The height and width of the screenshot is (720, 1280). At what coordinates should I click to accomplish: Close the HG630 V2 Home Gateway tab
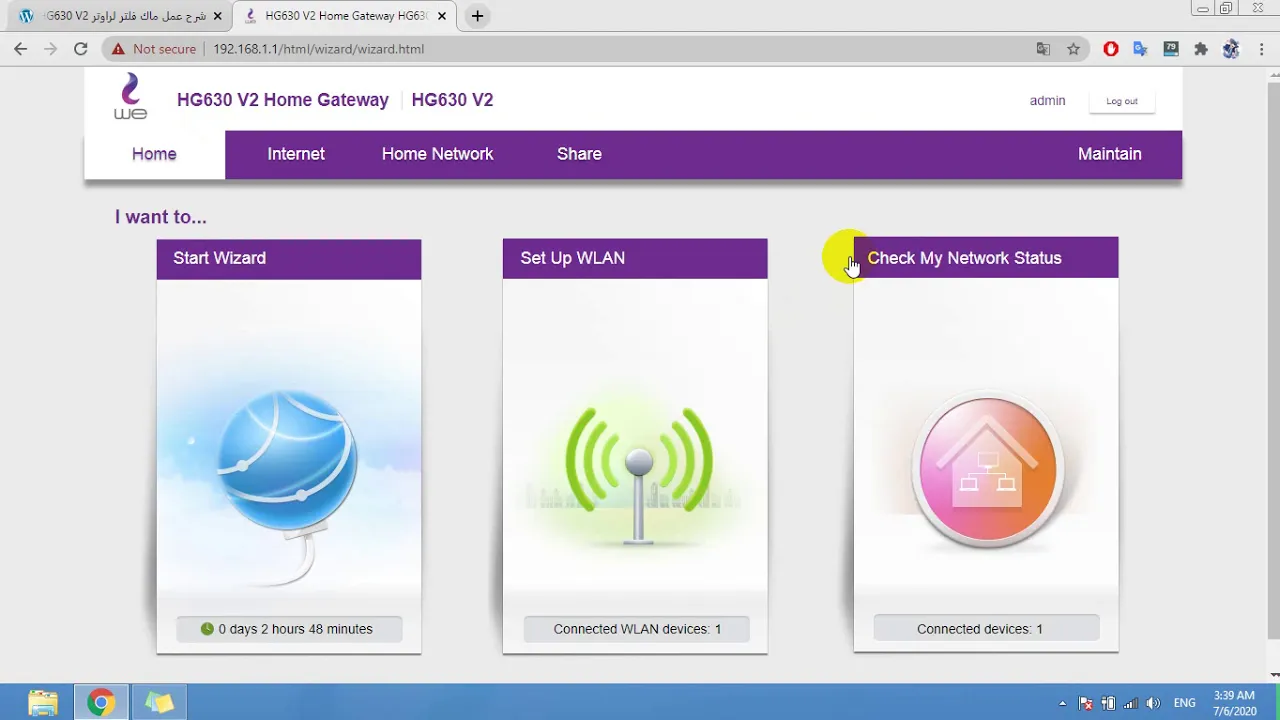(x=441, y=16)
